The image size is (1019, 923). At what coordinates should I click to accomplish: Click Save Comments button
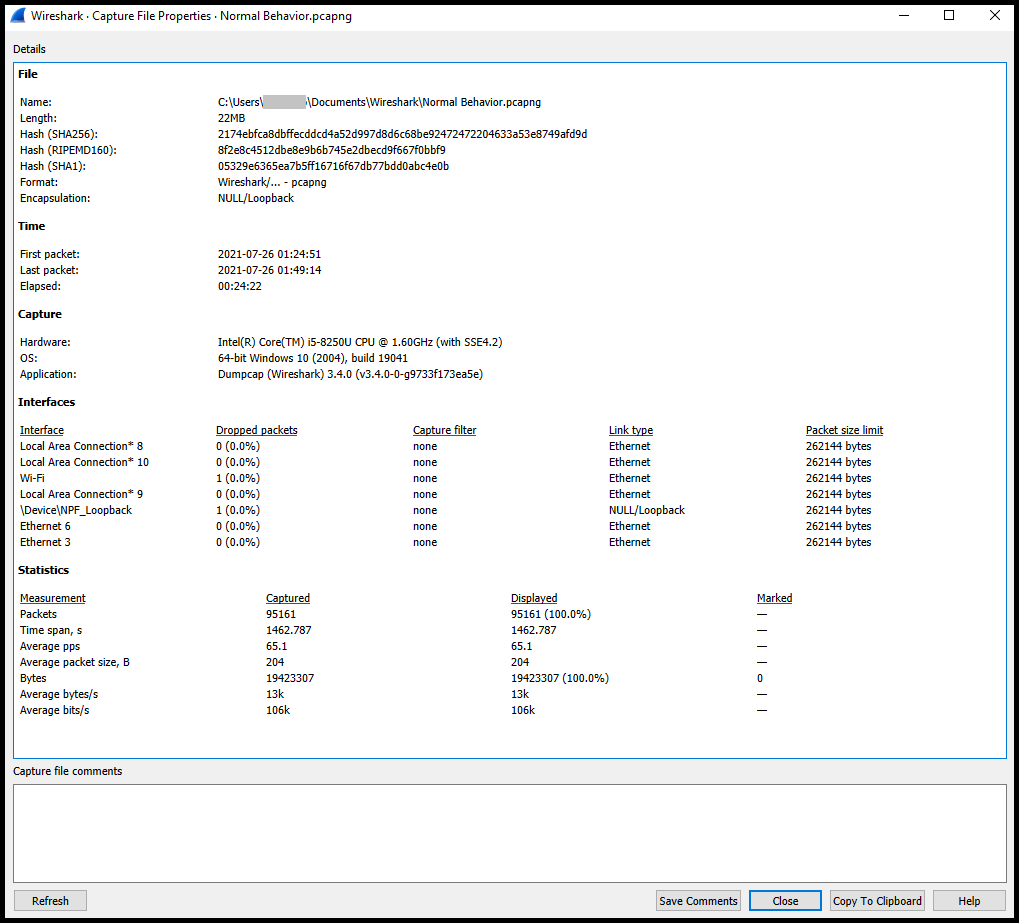698,901
